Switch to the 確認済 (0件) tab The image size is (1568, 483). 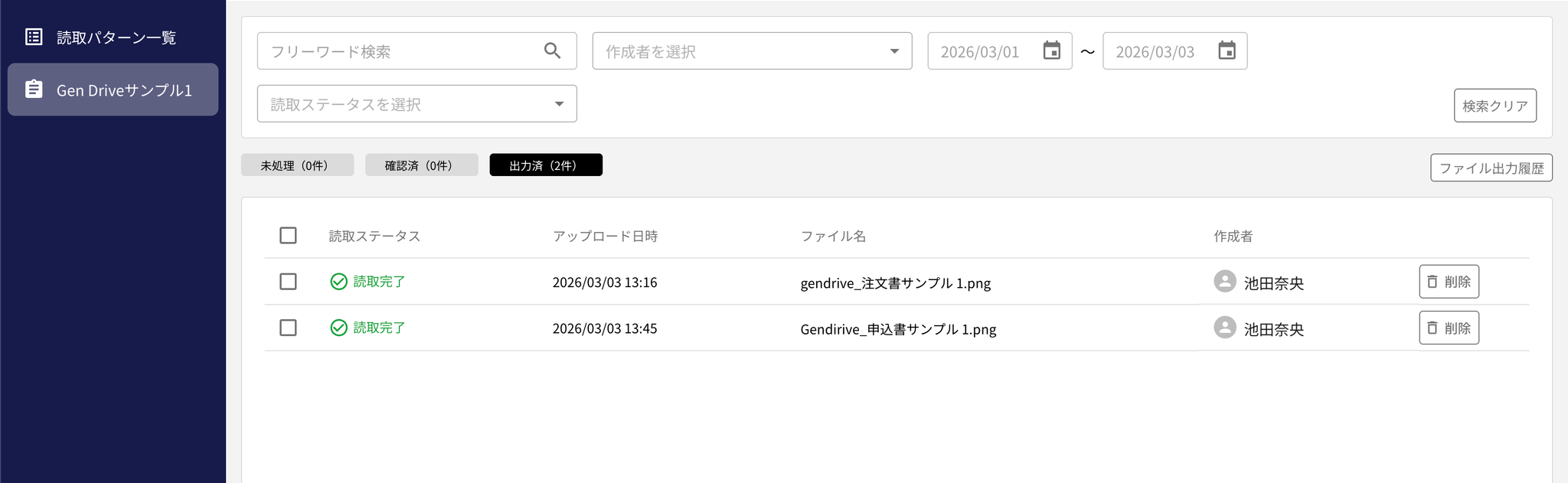[x=421, y=165]
